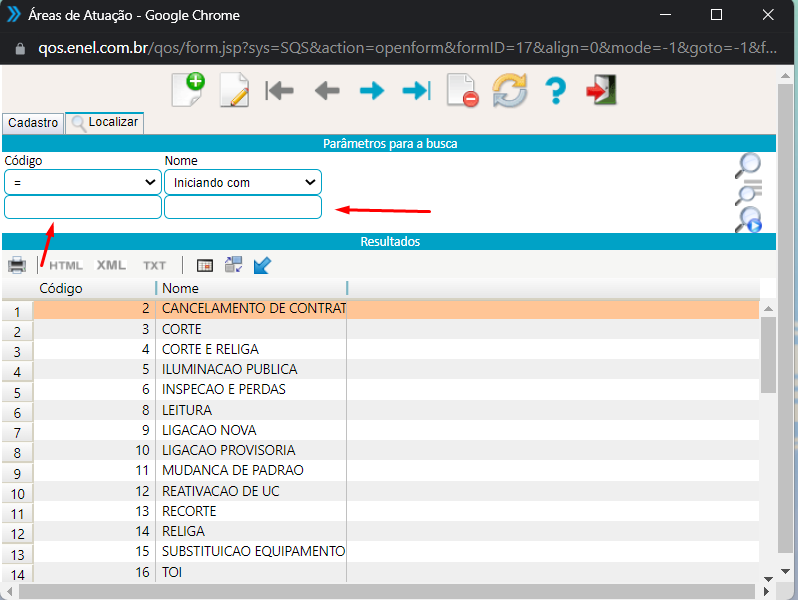798x600 pixels.
Task: Go to first record arrow icon
Action: (x=279, y=91)
